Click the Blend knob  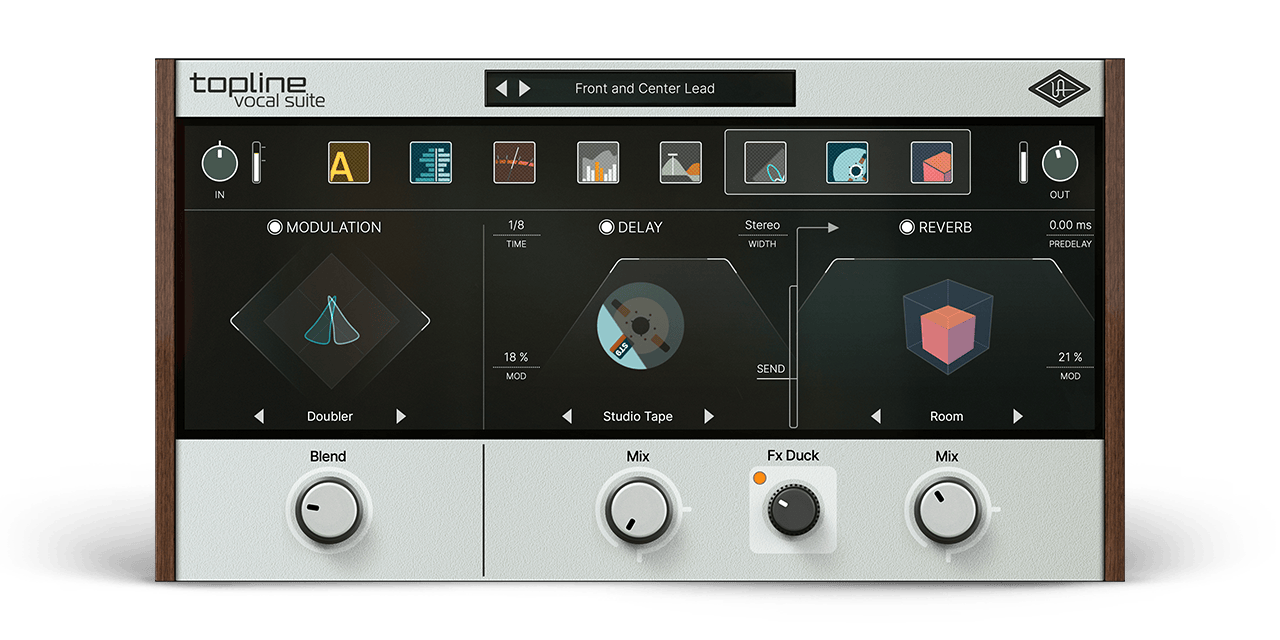328,510
